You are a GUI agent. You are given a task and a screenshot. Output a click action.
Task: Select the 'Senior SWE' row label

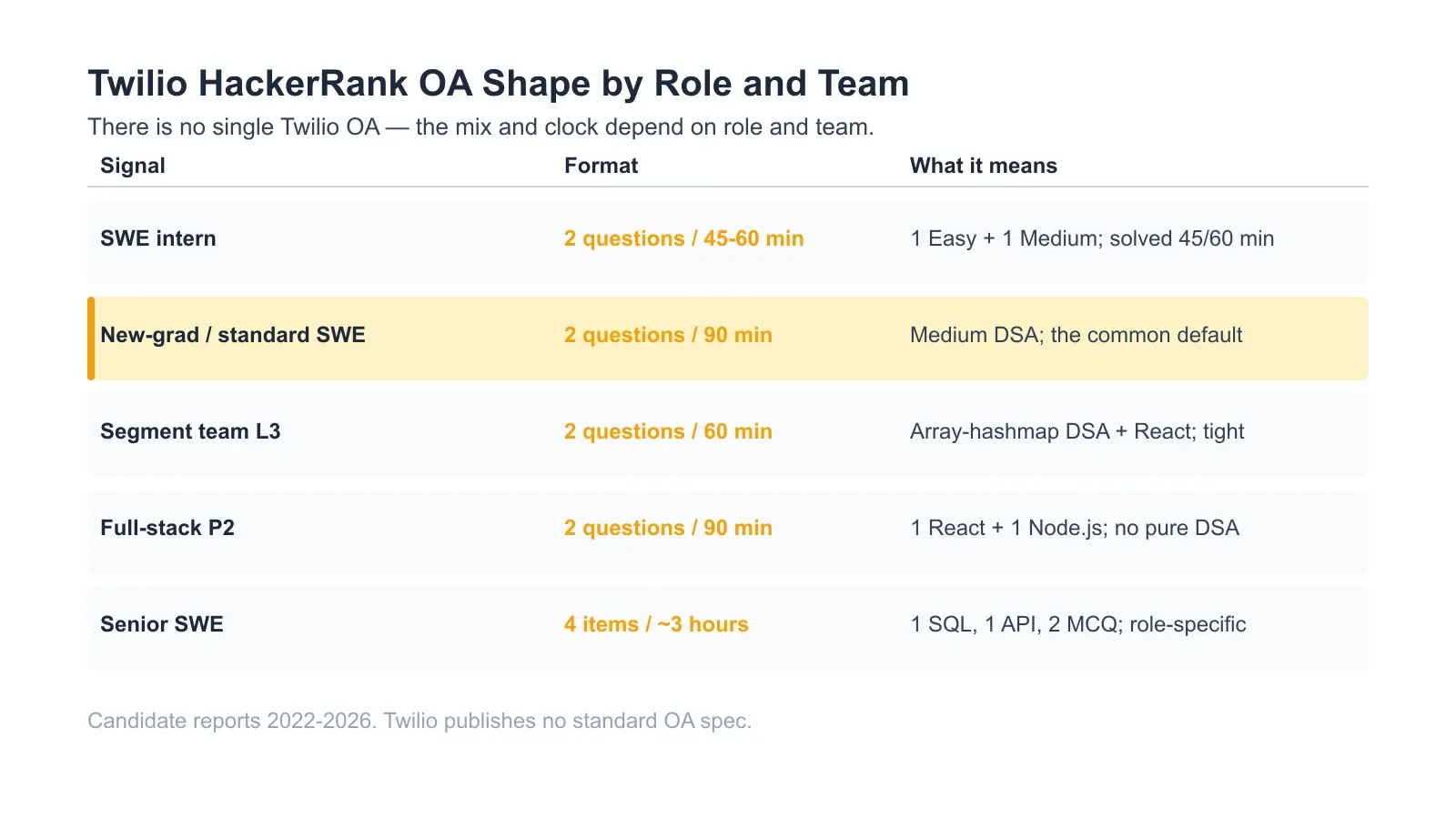(x=162, y=624)
